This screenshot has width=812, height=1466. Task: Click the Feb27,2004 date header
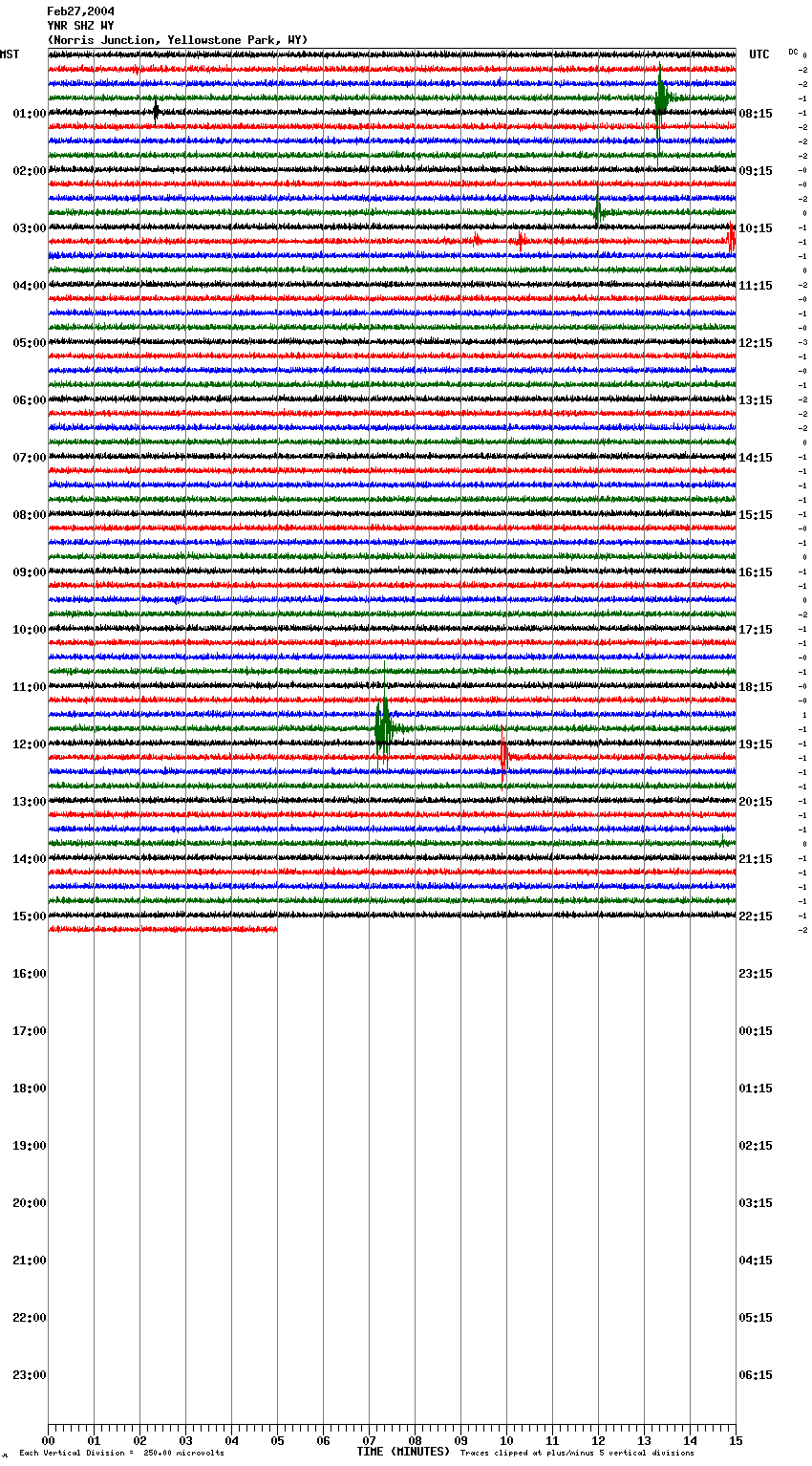pyautogui.click(x=81, y=11)
